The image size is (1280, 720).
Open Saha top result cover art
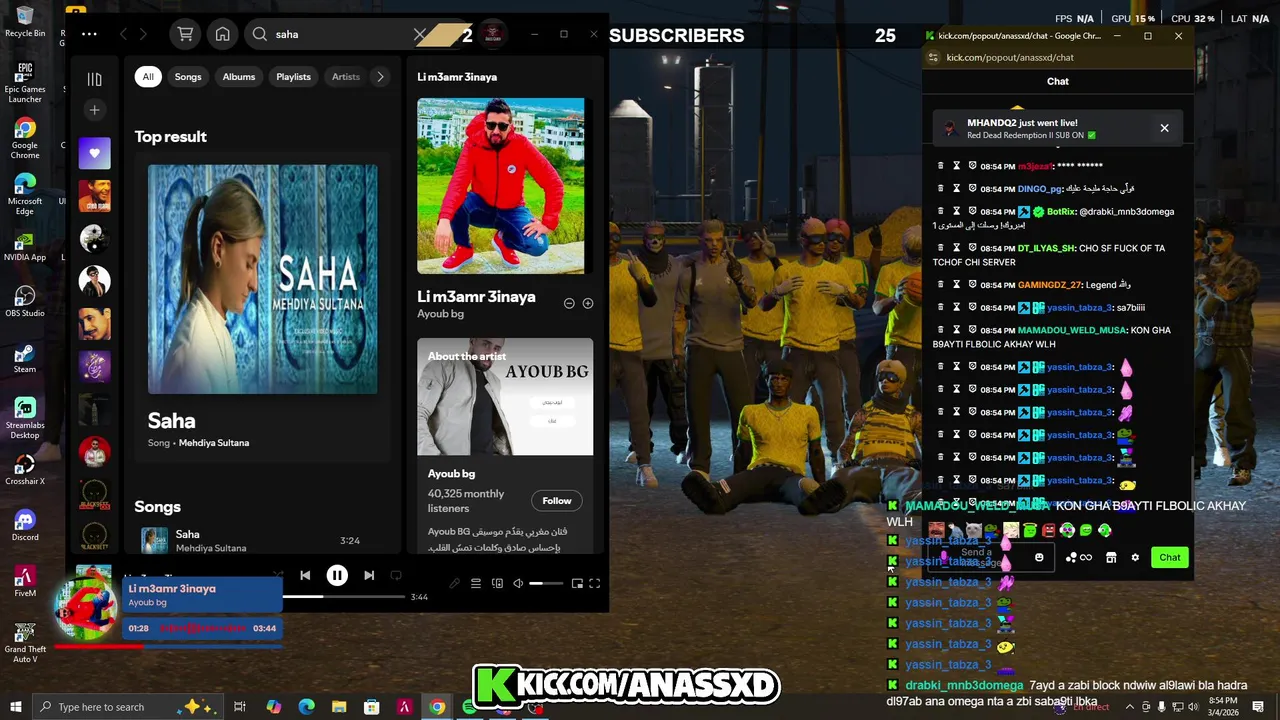(263, 279)
